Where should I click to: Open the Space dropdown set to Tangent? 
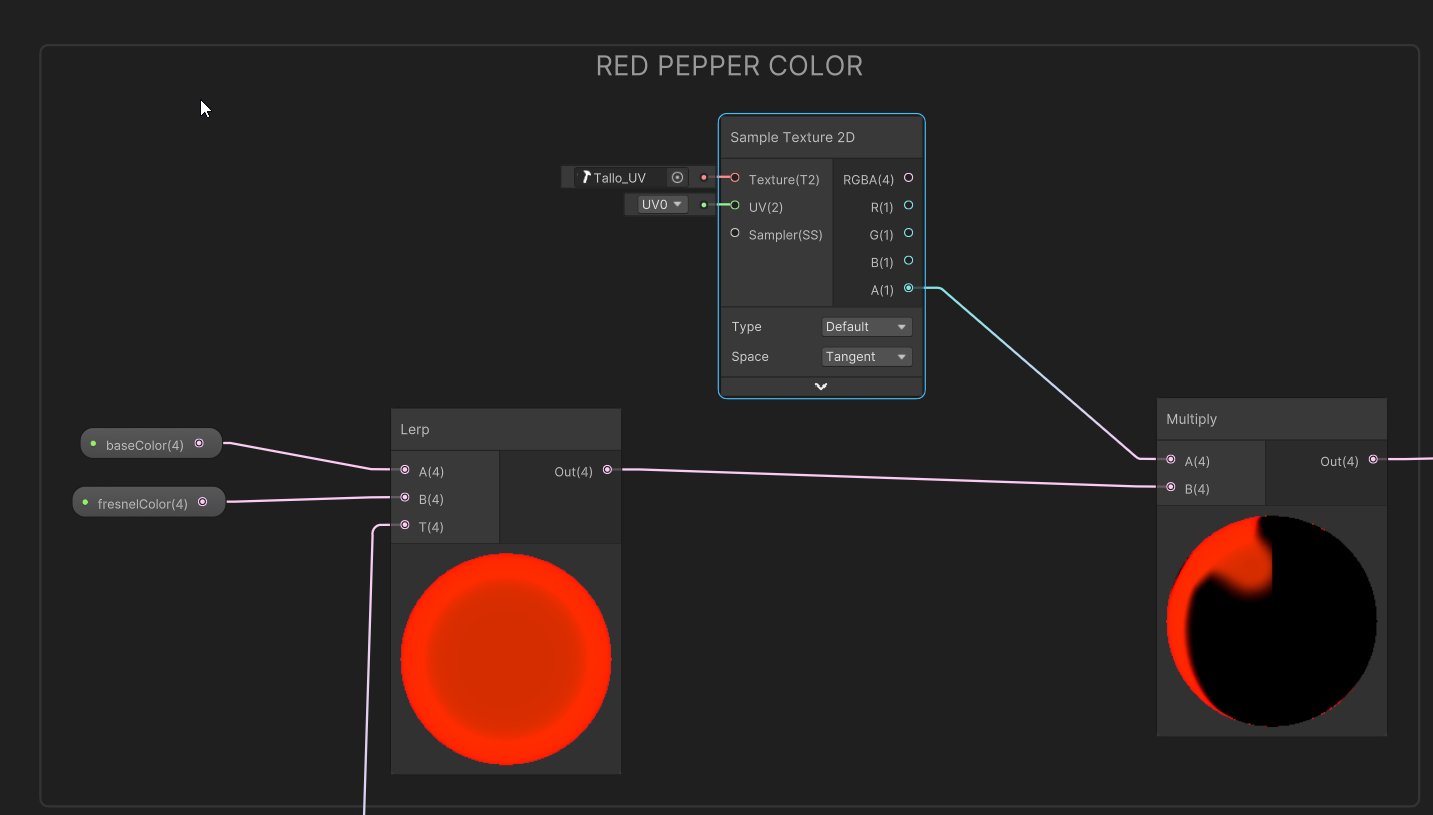866,357
